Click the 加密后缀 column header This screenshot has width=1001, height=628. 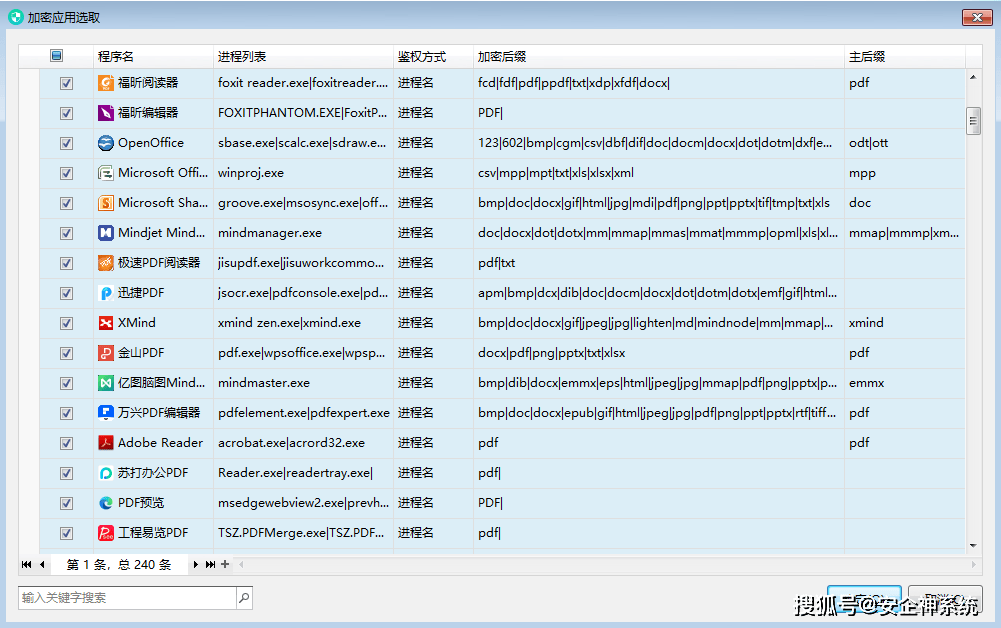pos(659,57)
